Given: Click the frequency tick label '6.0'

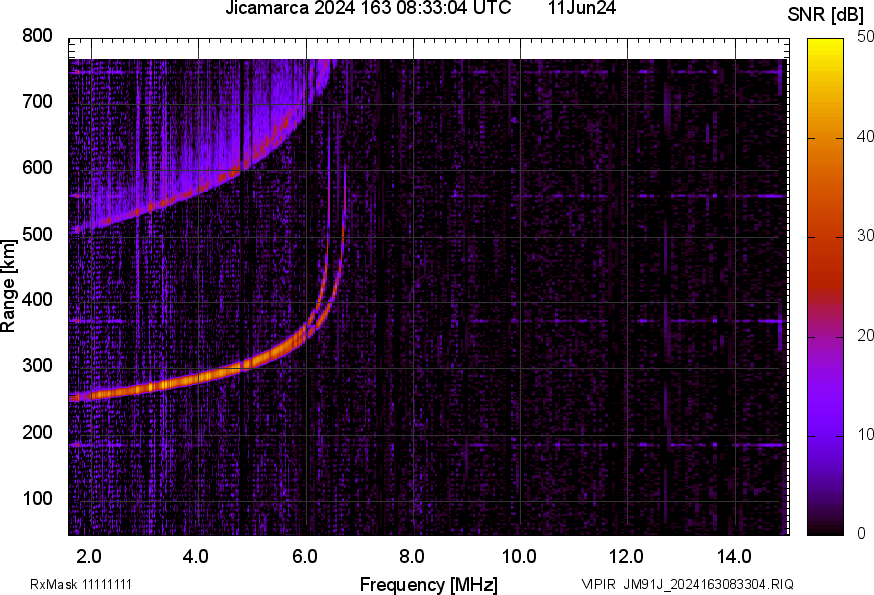Looking at the screenshot, I should pos(304,557).
